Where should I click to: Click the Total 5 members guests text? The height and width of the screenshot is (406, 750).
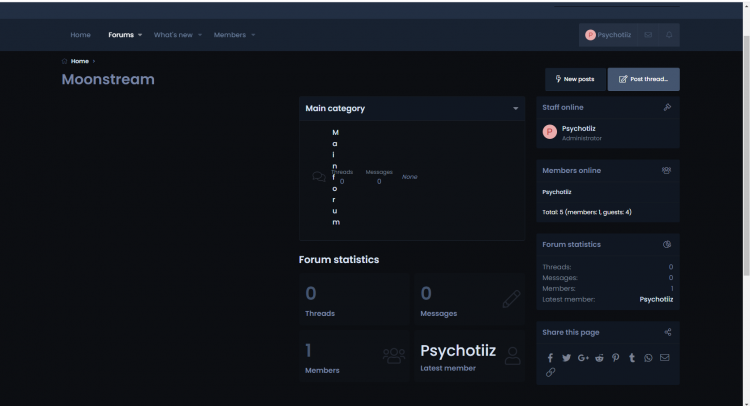coord(586,212)
